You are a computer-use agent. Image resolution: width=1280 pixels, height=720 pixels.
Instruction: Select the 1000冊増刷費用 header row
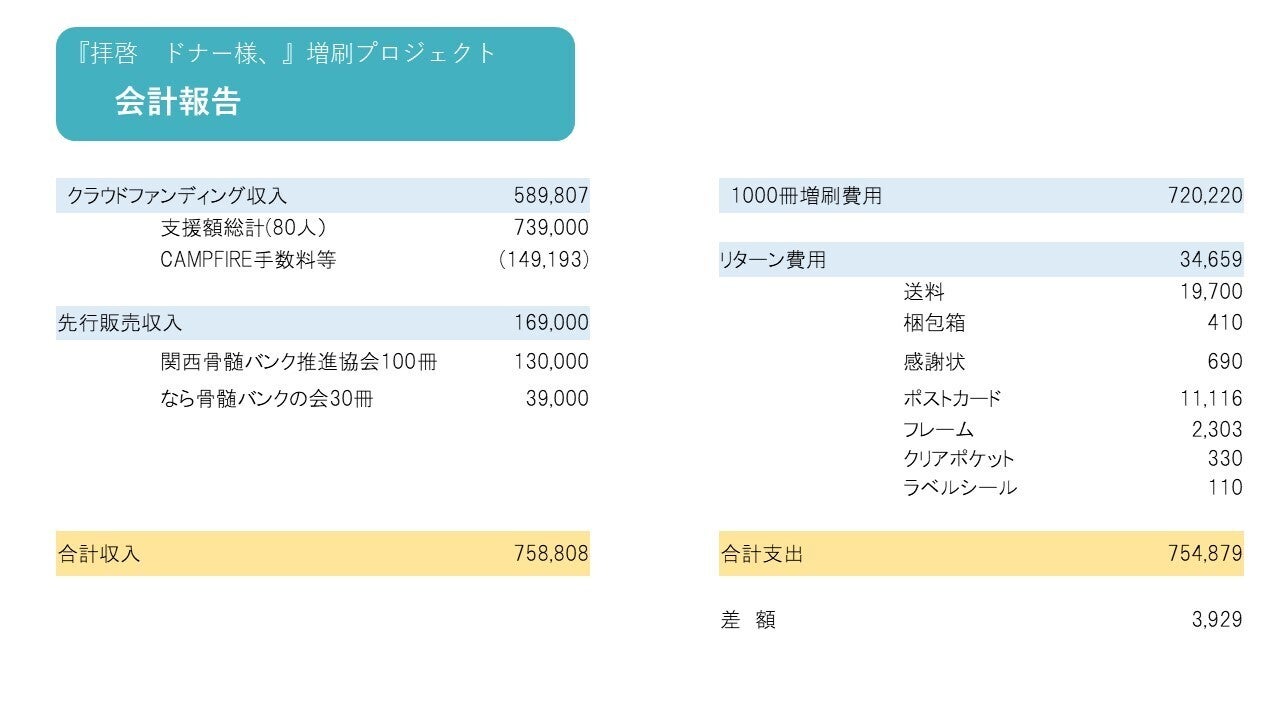click(x=980, y=196)
